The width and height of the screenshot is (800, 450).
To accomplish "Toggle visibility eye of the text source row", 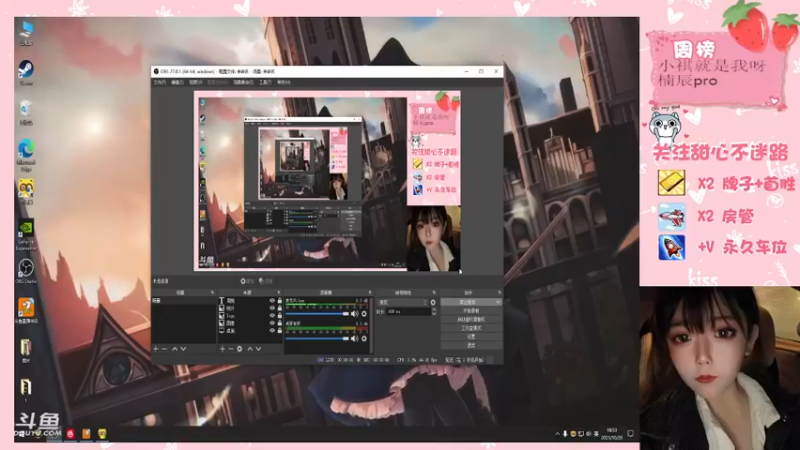I will click(272, 301).
